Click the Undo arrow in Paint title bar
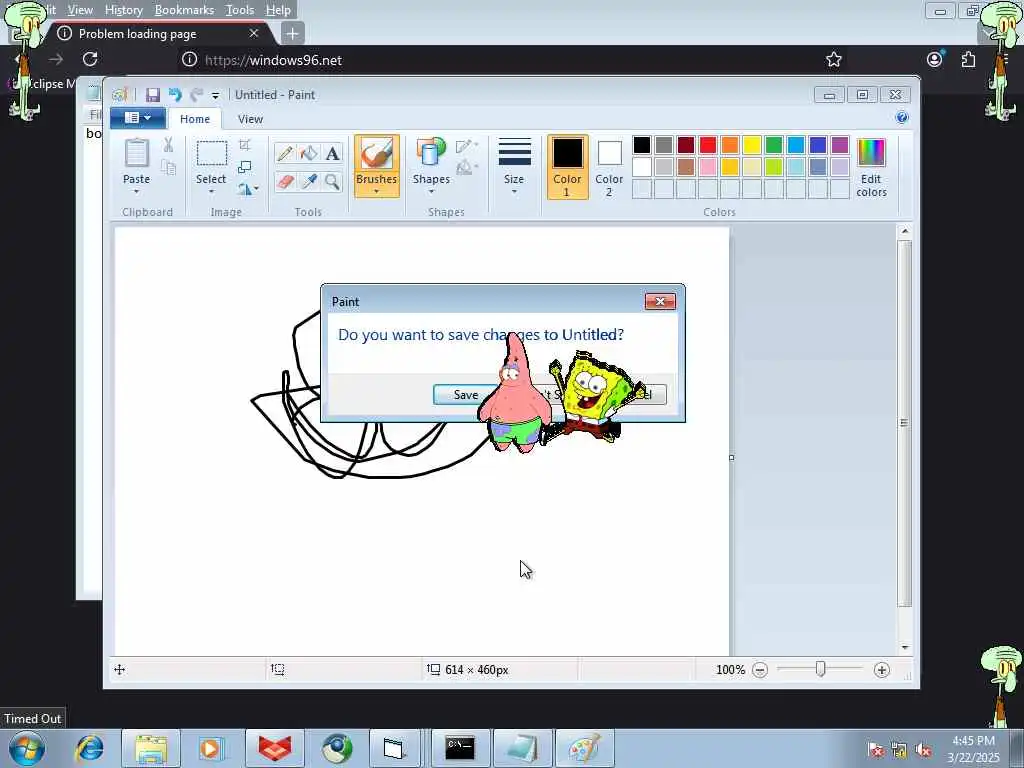Image resolution: width=1024 pixels, height=768 pixels. coord(175,95)
